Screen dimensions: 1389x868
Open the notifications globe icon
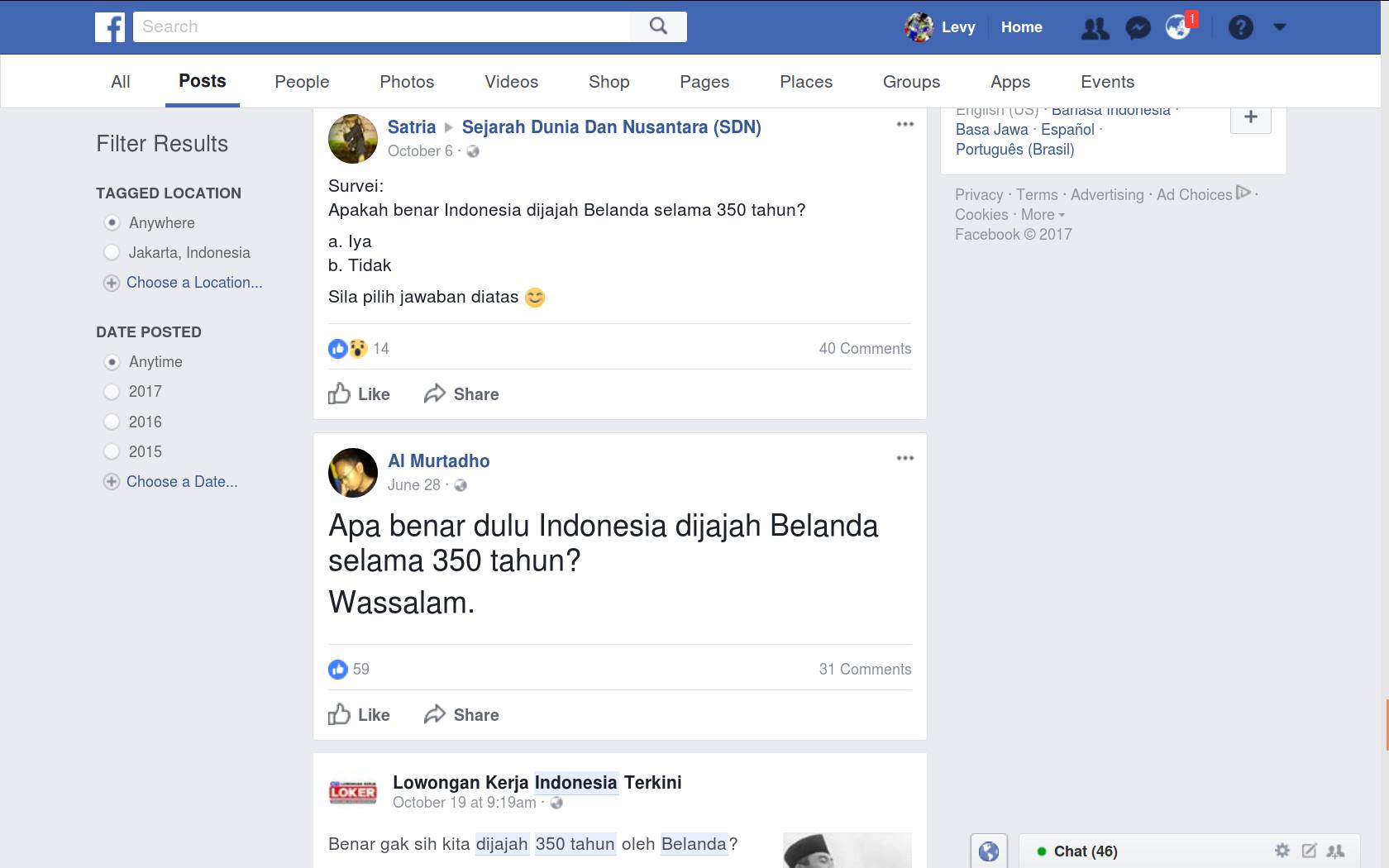pos(1177,27)
